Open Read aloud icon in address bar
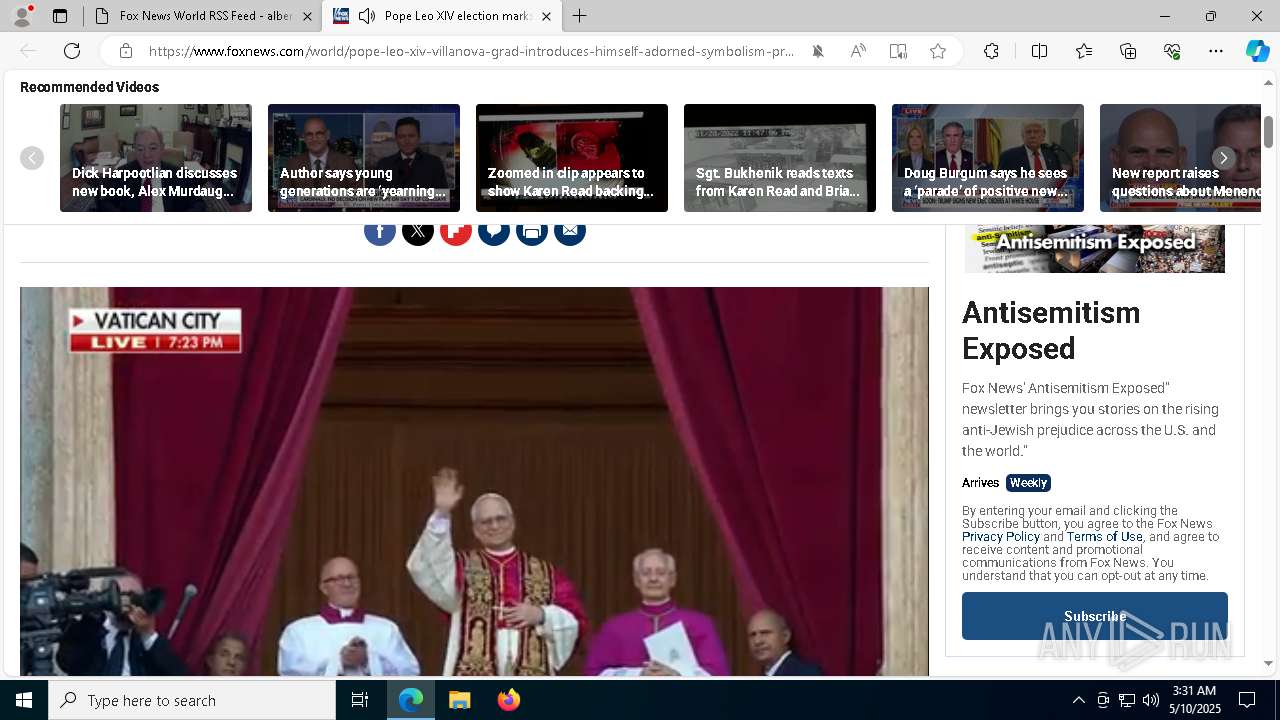This screenshot has width=1280, height=720. pos(858,51)
